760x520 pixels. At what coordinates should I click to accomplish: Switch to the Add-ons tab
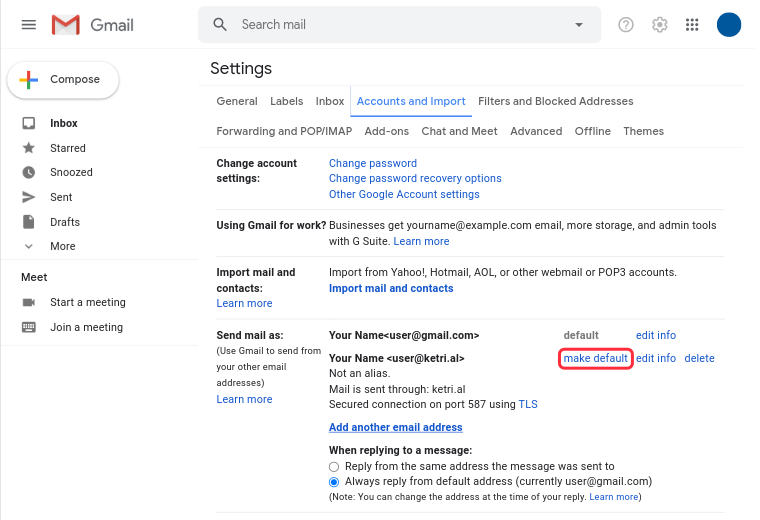tap(387, 131)
